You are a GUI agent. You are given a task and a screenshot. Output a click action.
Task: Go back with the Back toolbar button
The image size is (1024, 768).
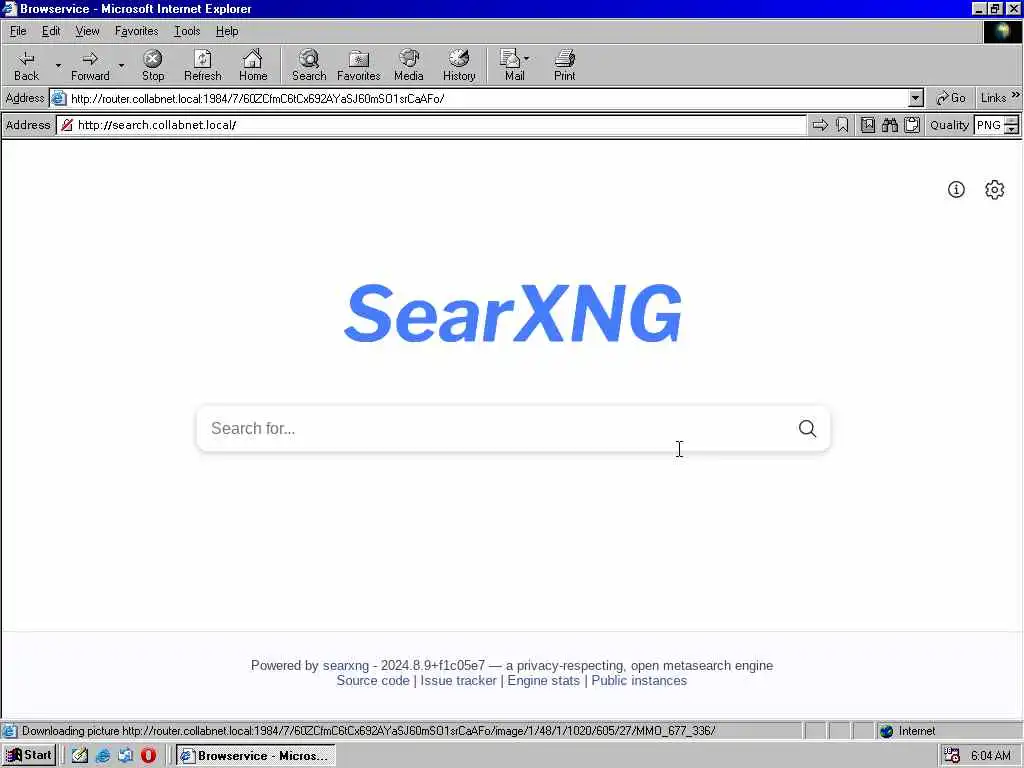click(x=26, y=66)
